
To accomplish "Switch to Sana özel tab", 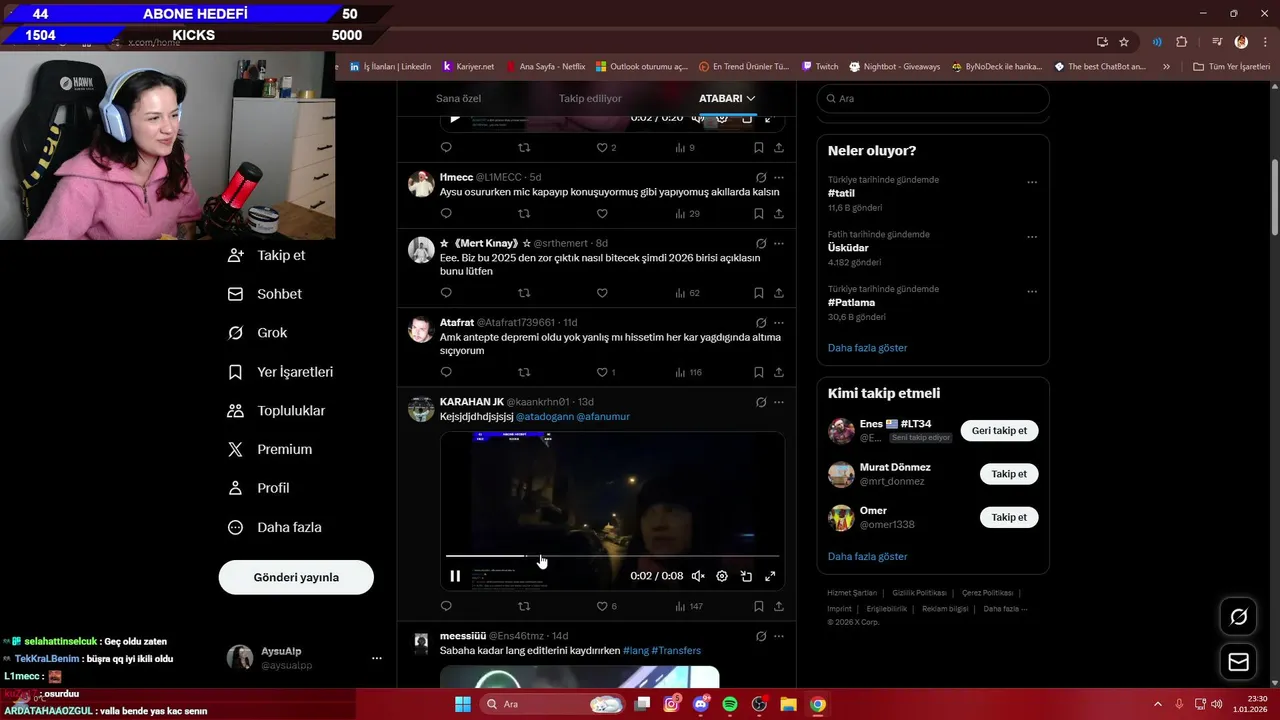I will (458, 98).
